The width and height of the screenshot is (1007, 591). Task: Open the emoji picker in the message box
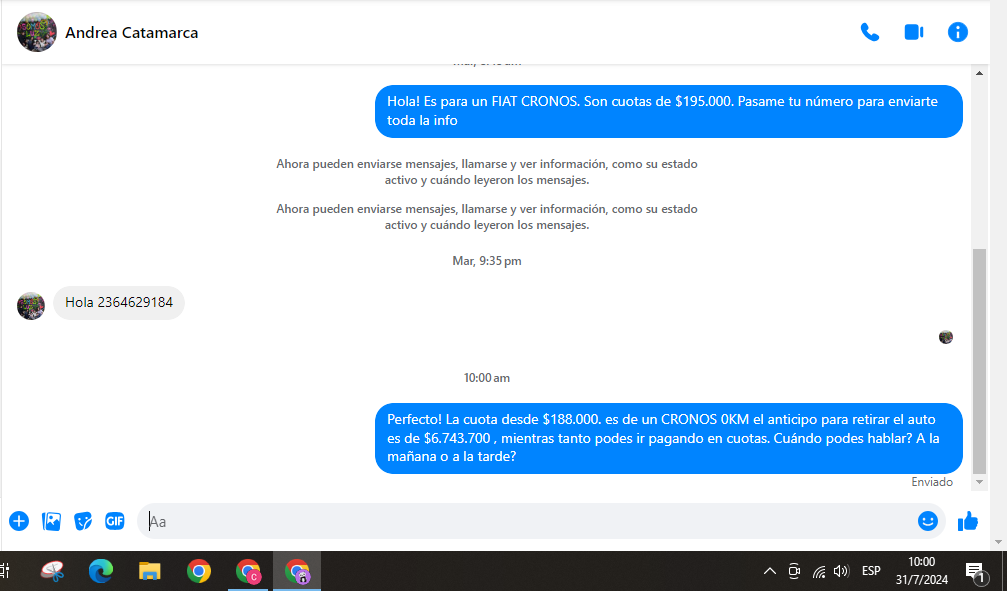pyautogui.click(x=927, y=521)
